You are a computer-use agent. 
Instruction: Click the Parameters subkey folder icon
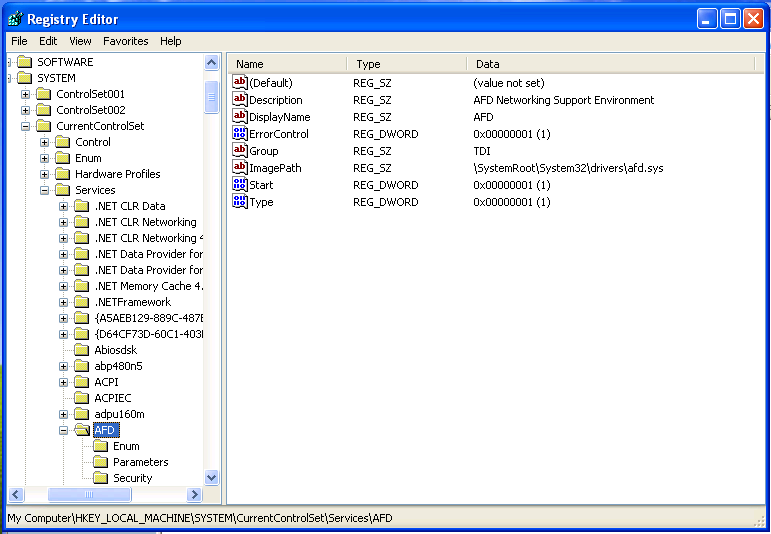[101, 462]
